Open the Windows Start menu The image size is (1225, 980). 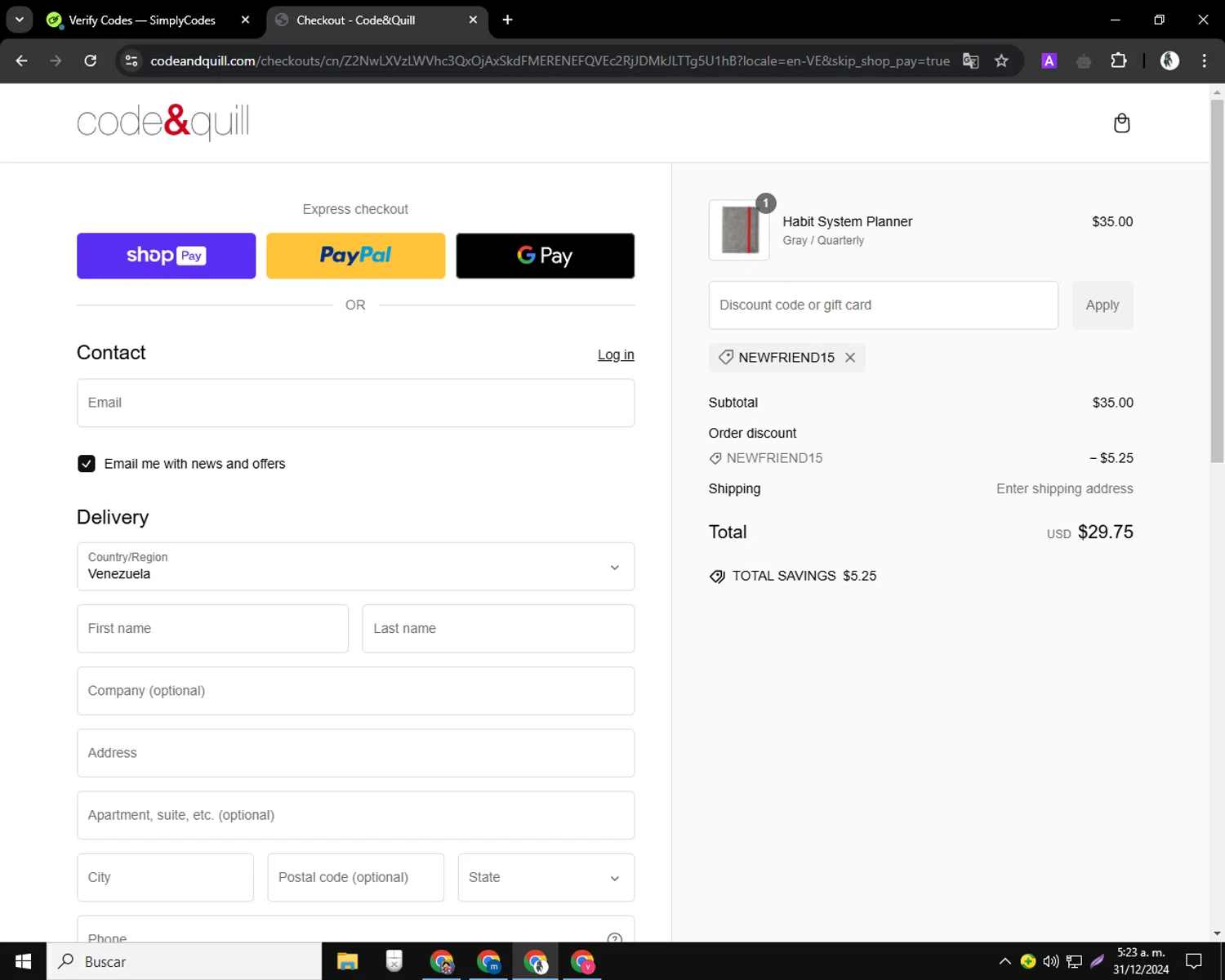pos(23,961)
